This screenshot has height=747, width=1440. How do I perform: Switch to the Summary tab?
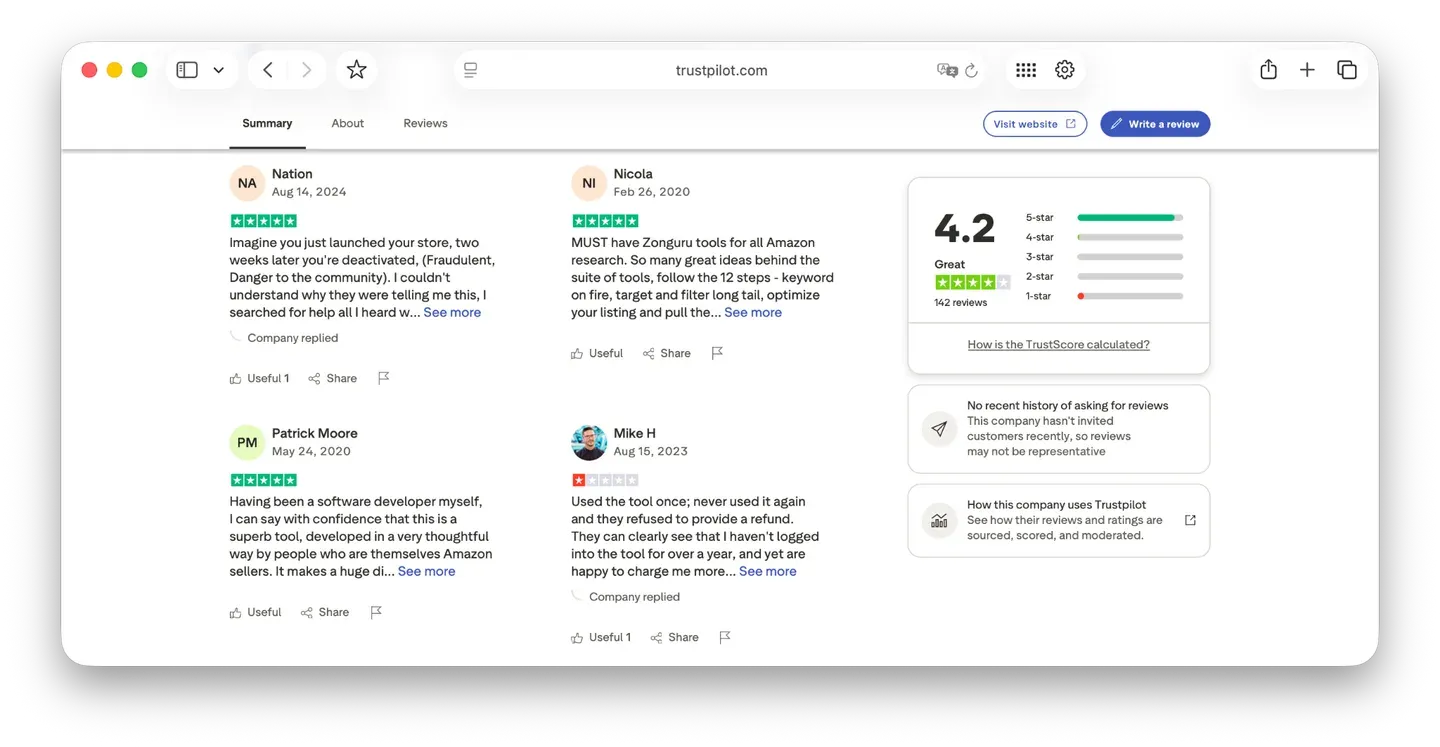267,124
